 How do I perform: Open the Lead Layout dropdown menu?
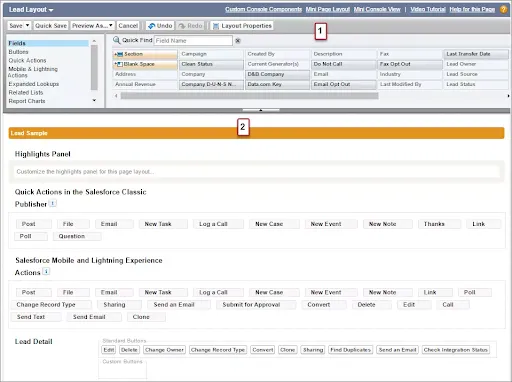(x=31, y=10)
